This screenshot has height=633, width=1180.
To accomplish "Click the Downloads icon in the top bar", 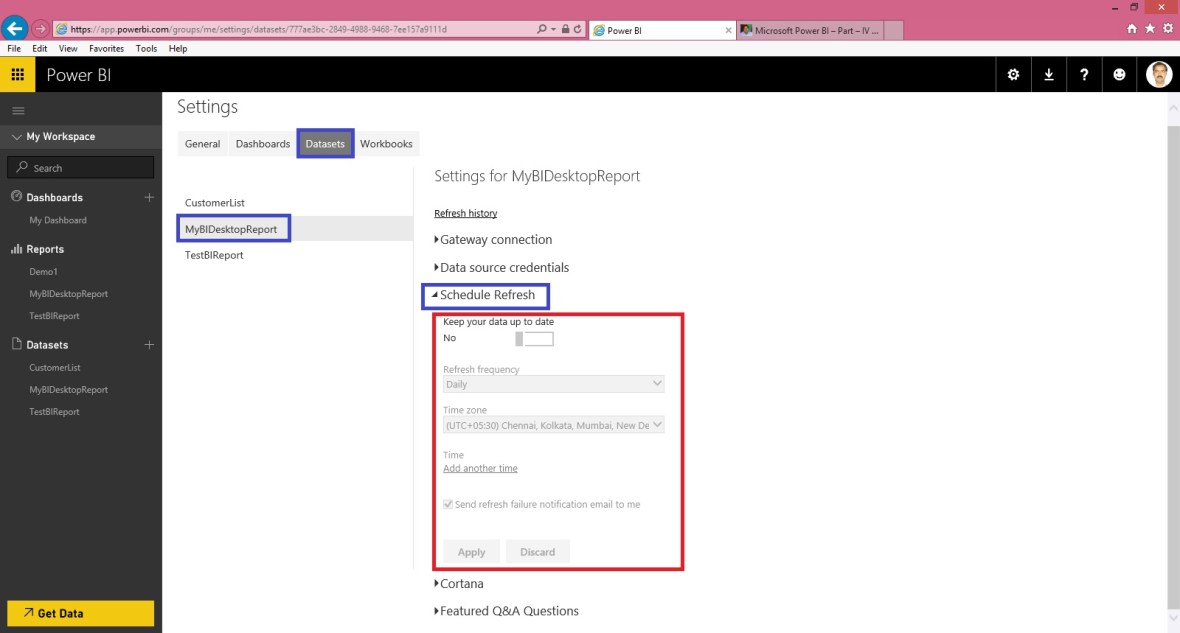I will (1048, 74).
